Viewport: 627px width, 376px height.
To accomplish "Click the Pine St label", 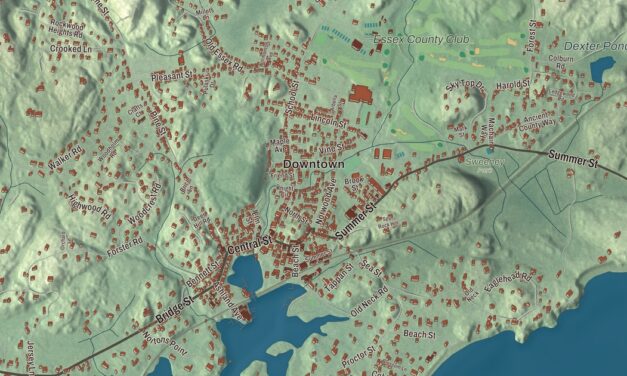I will 158,123.
